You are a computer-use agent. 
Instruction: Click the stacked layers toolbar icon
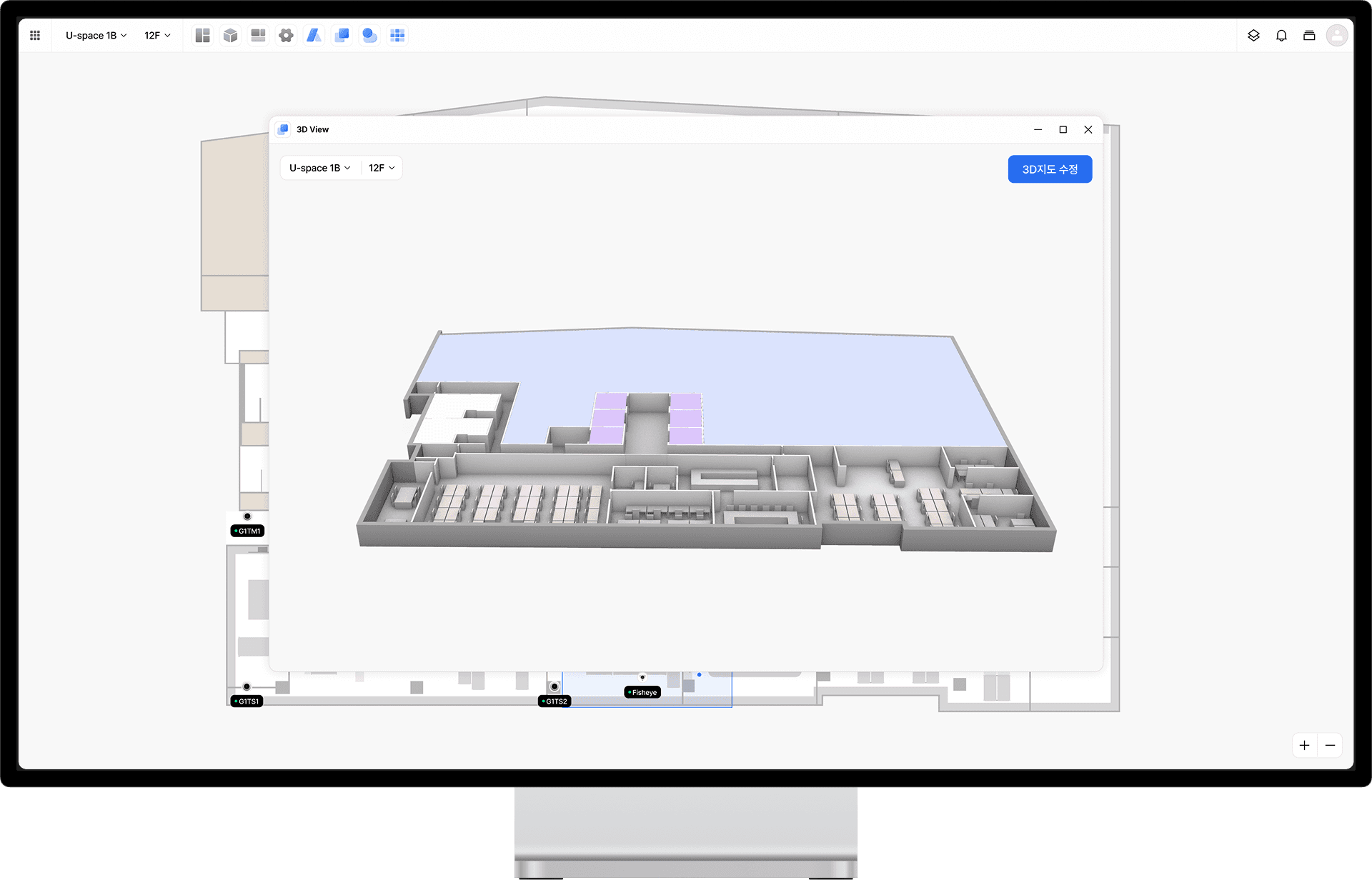(342, 35)
